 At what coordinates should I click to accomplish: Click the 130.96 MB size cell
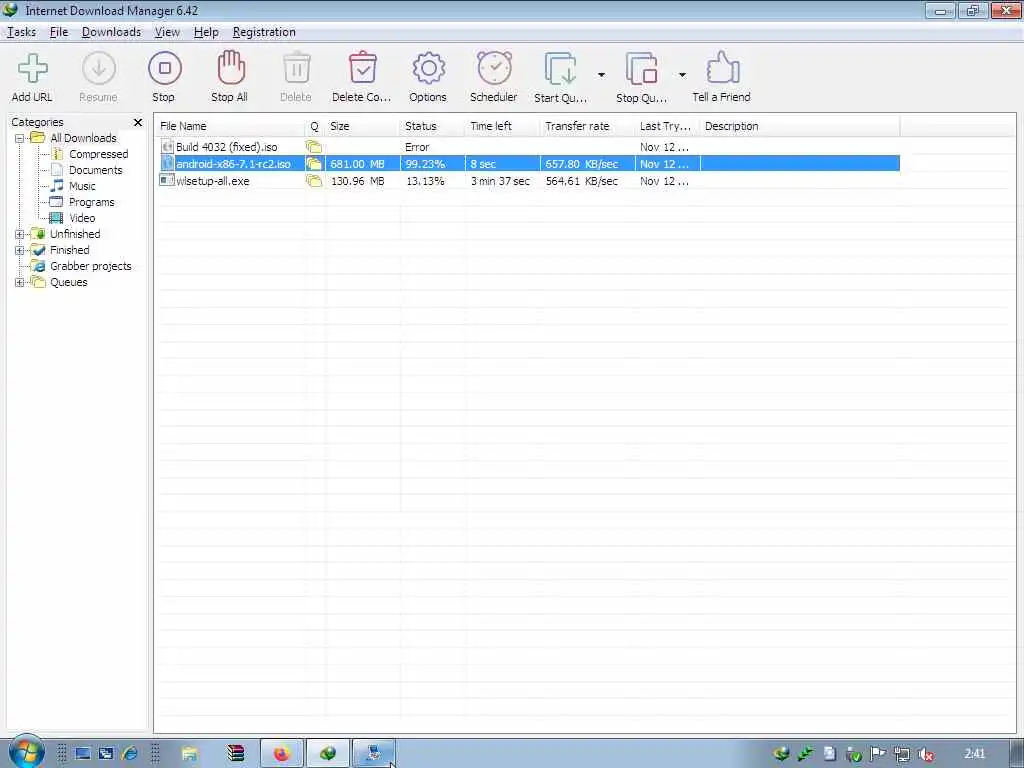[x=357, y=181]
